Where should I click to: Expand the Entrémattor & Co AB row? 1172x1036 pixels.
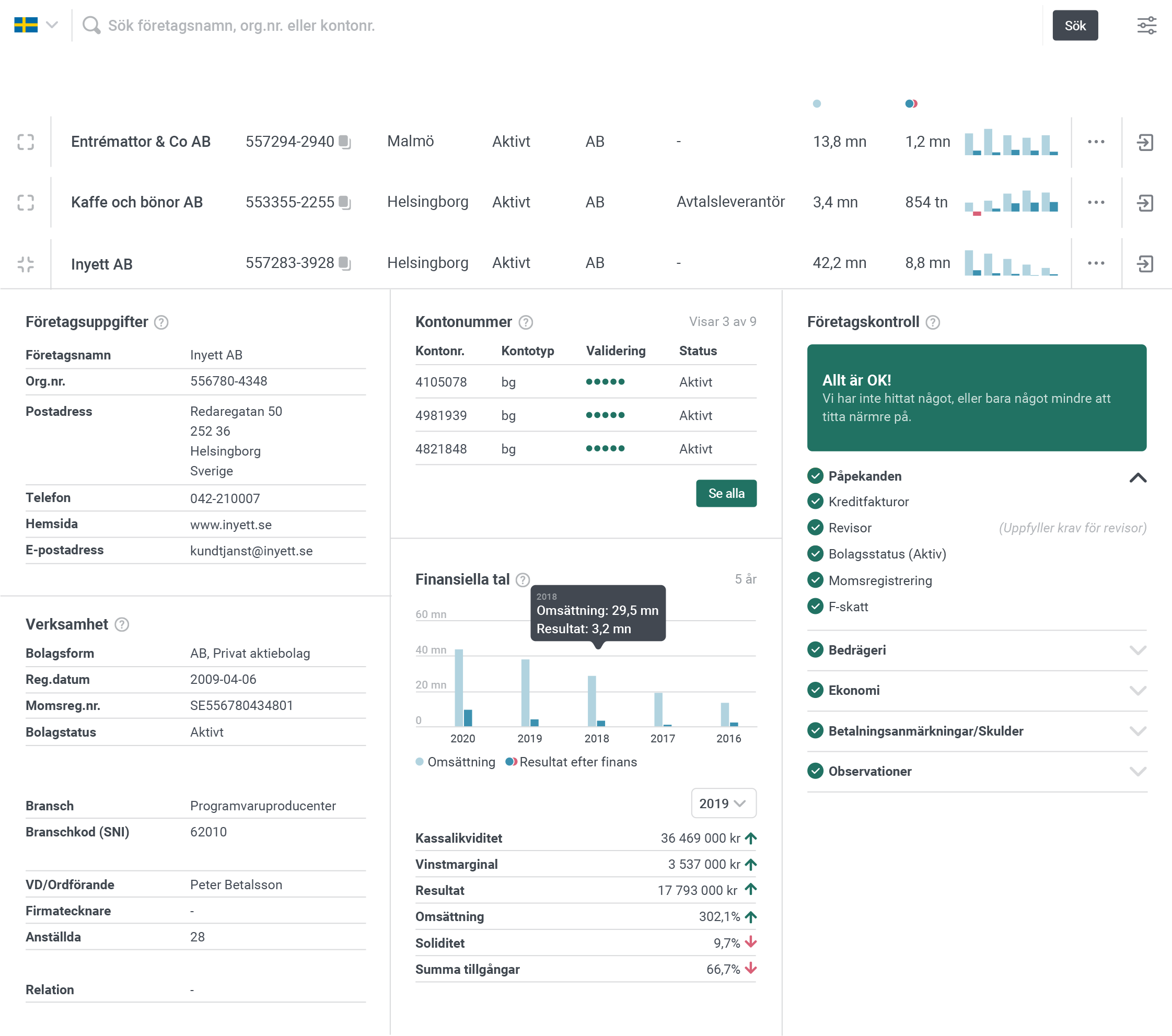pyautogui.click(x=26, y=142)
